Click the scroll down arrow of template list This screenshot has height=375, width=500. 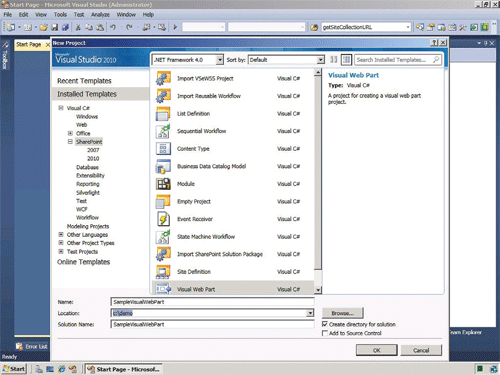(318, 290)
